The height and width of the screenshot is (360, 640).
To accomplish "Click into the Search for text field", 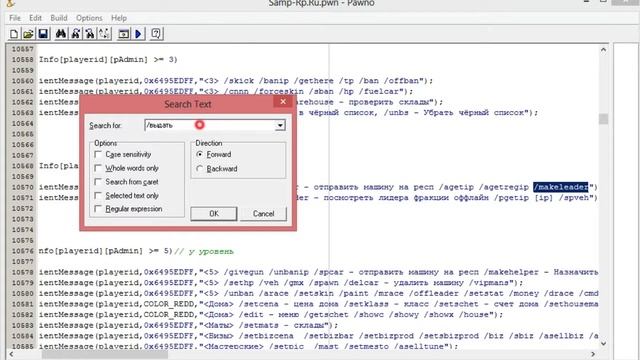I will pyautogui.click(x=210, y=125).
